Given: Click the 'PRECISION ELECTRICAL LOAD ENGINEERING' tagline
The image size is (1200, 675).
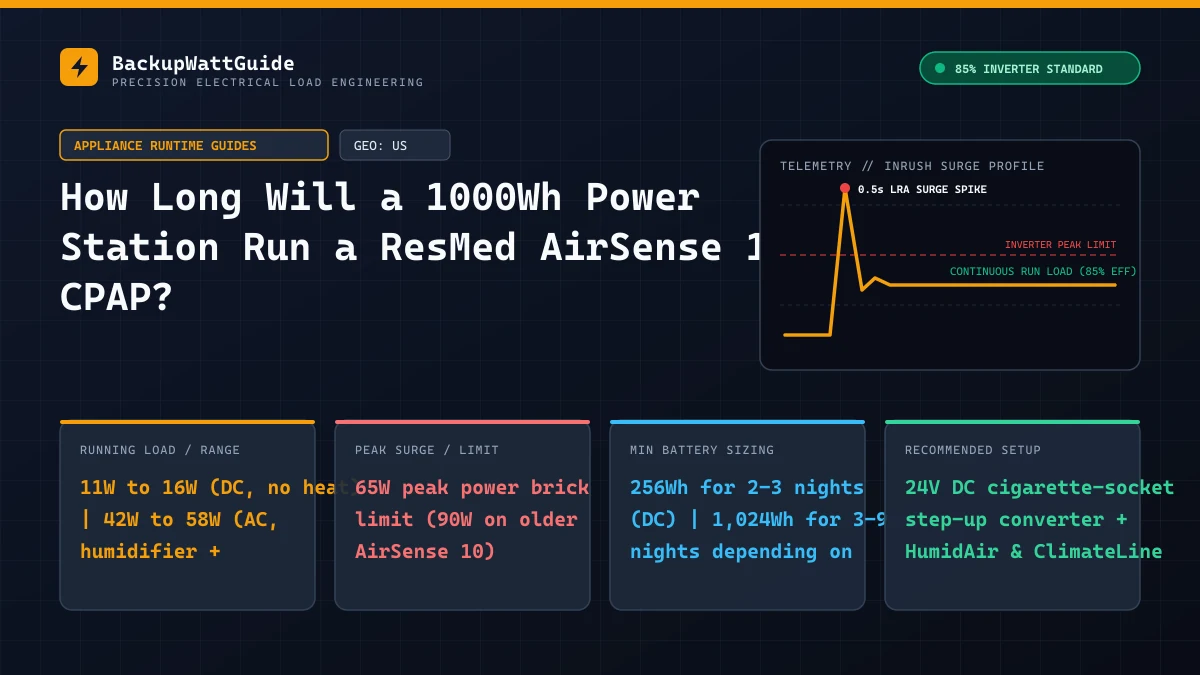Looking at the screenshot, I should coord(268,82).
